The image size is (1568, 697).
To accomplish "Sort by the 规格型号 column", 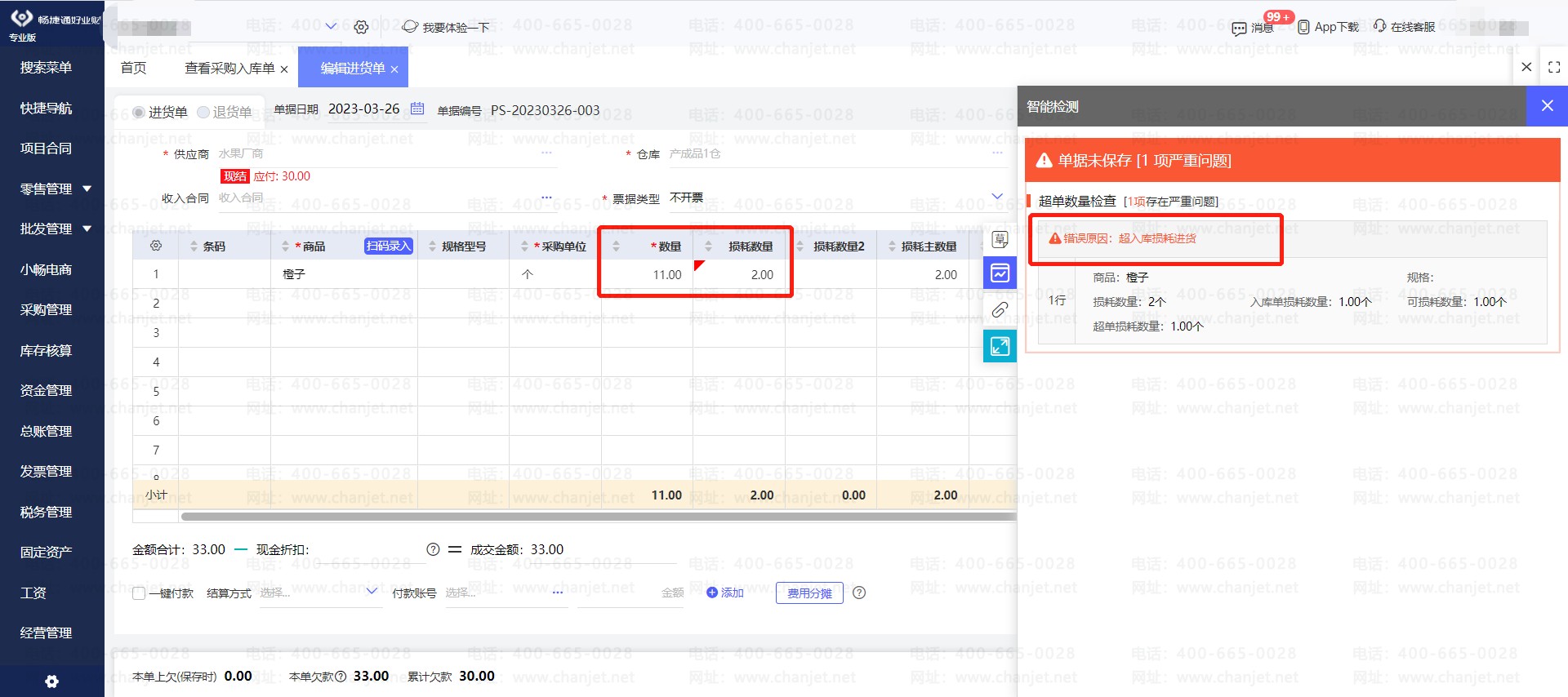I will 432,246.
